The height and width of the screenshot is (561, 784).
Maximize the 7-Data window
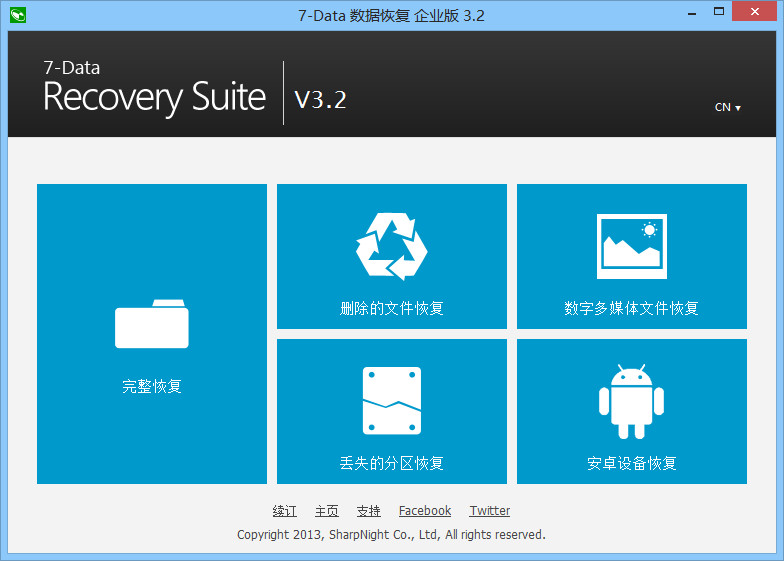click(719, 12)
